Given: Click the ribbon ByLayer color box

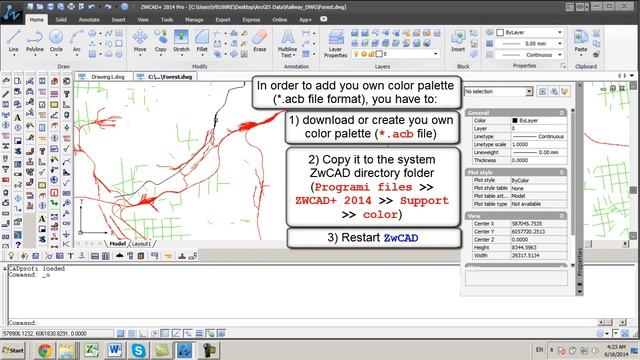Looking at the screenshot, I should coord(500,32).
